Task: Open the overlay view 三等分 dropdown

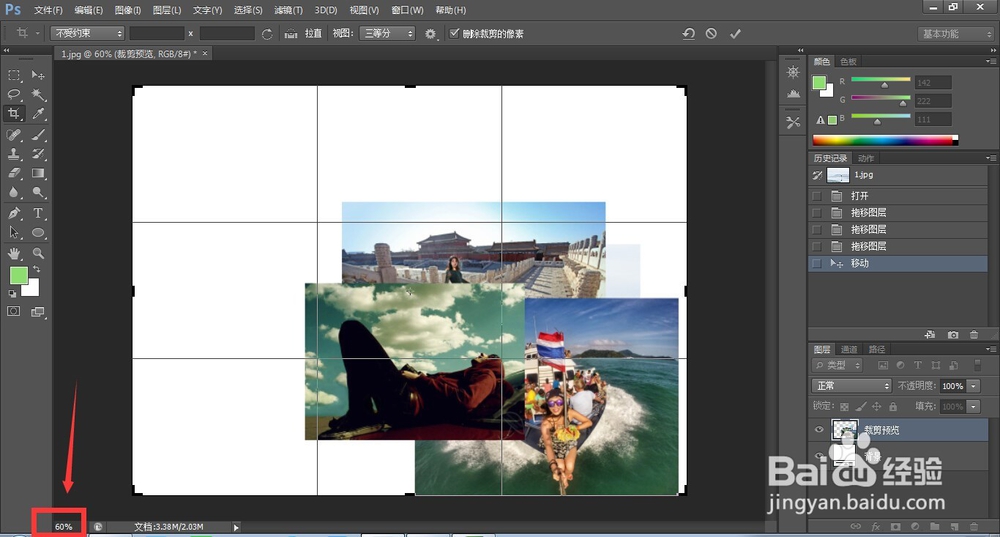Action: (387, 33)
